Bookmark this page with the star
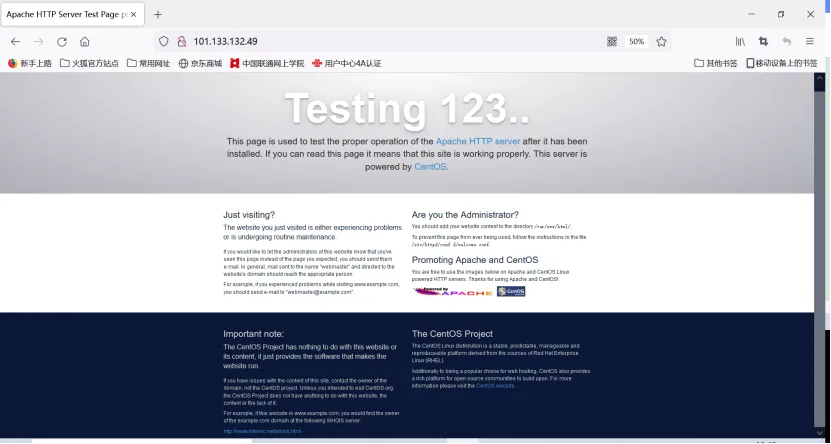Viewport: 831px width, 444px height. click(661, 41)
